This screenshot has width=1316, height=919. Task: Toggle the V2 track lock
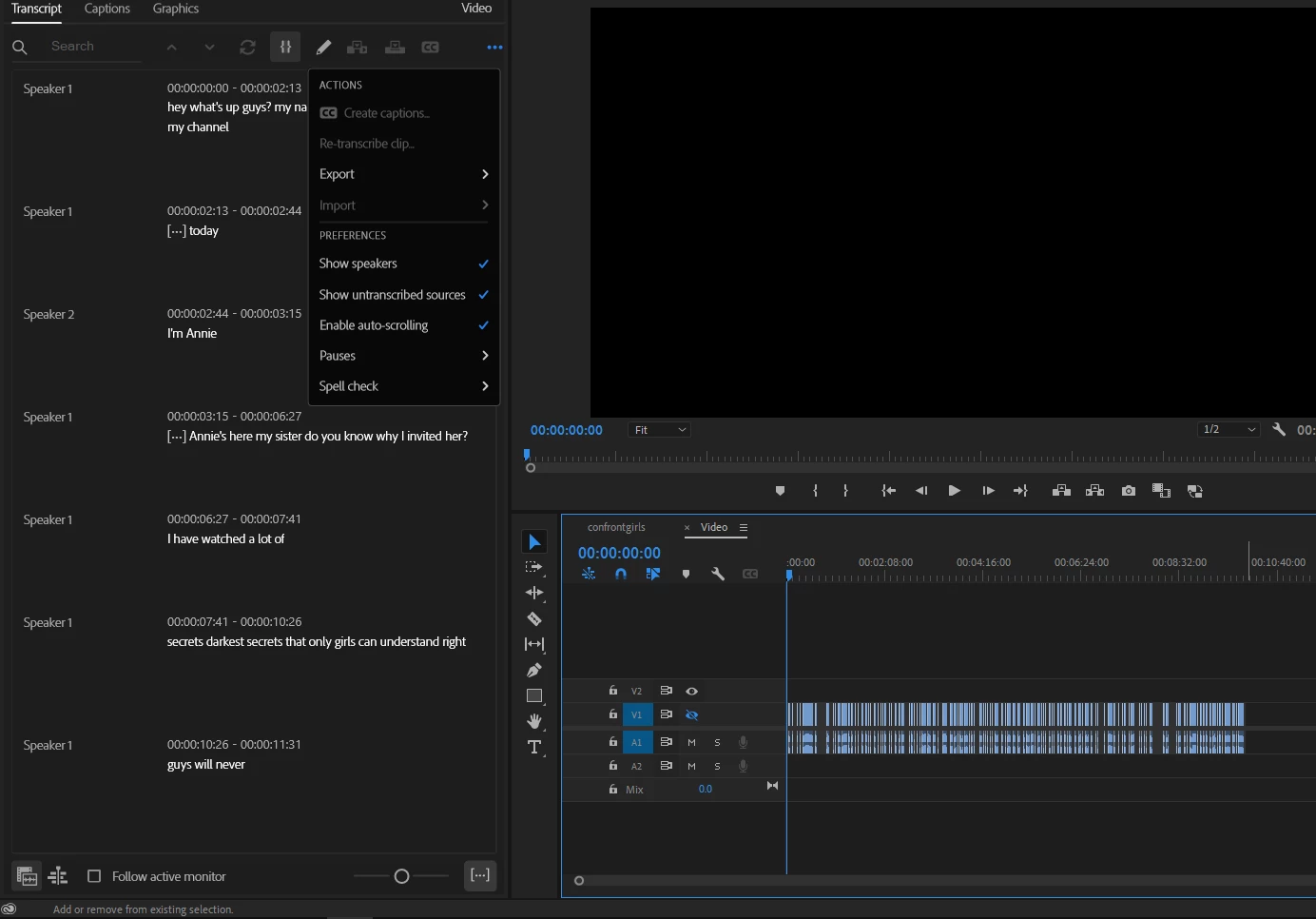pos(613,691)
